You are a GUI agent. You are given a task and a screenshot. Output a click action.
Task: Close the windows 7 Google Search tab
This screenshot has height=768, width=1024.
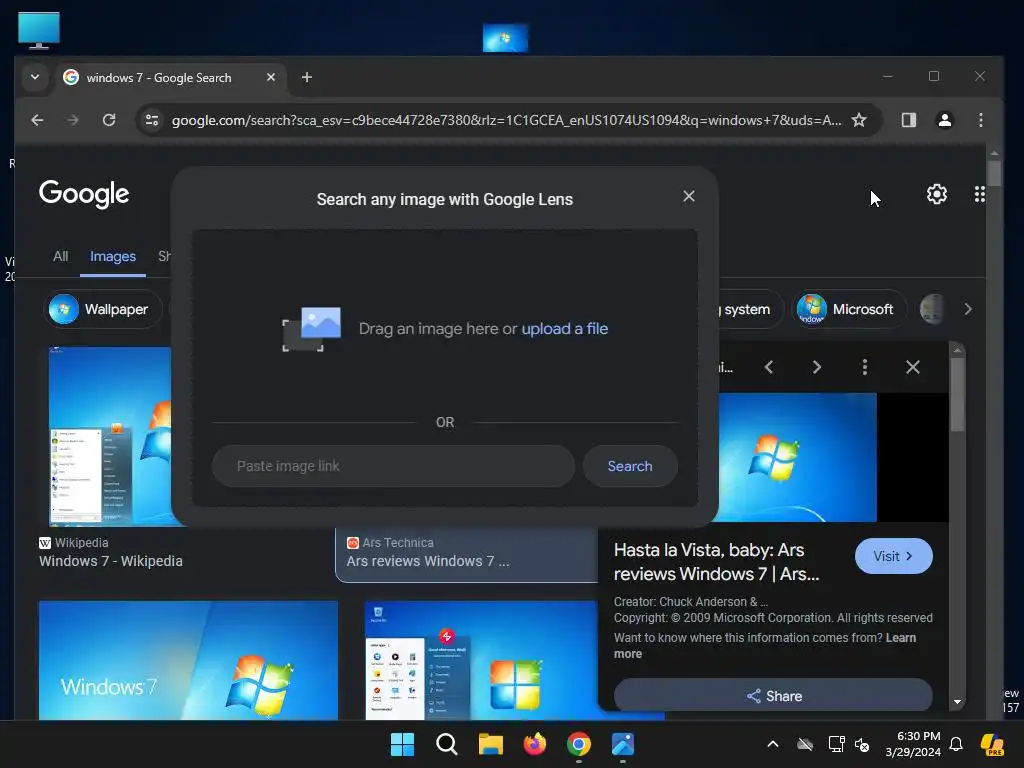(x=270, y=77)
